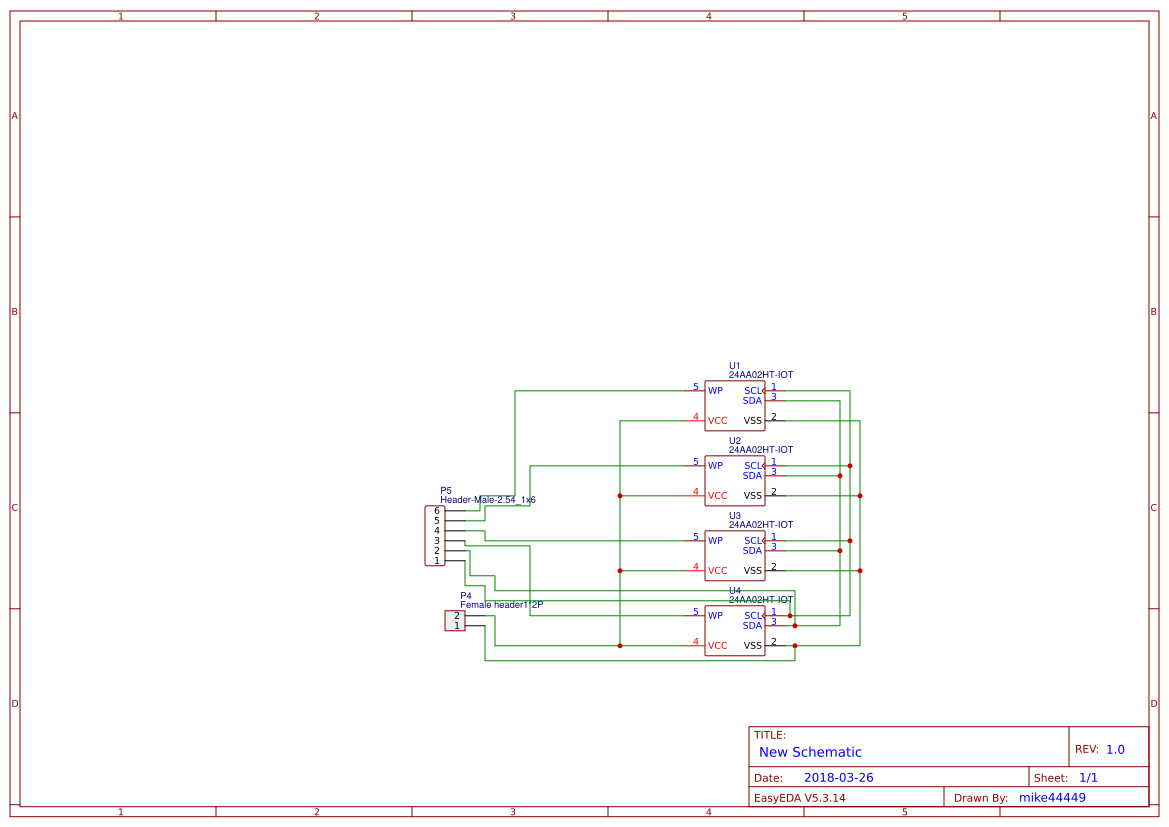The image size is (1169, 827).
Task: Select pin 2 of female header P4
Action: pos(457,616)
